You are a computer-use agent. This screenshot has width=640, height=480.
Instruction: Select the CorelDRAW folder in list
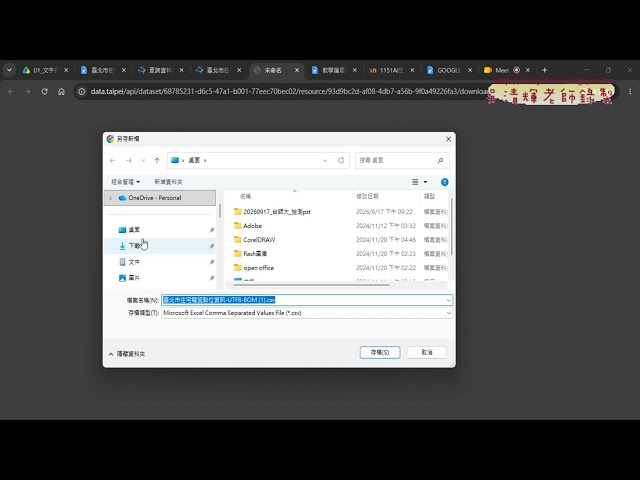click(259, 240)
